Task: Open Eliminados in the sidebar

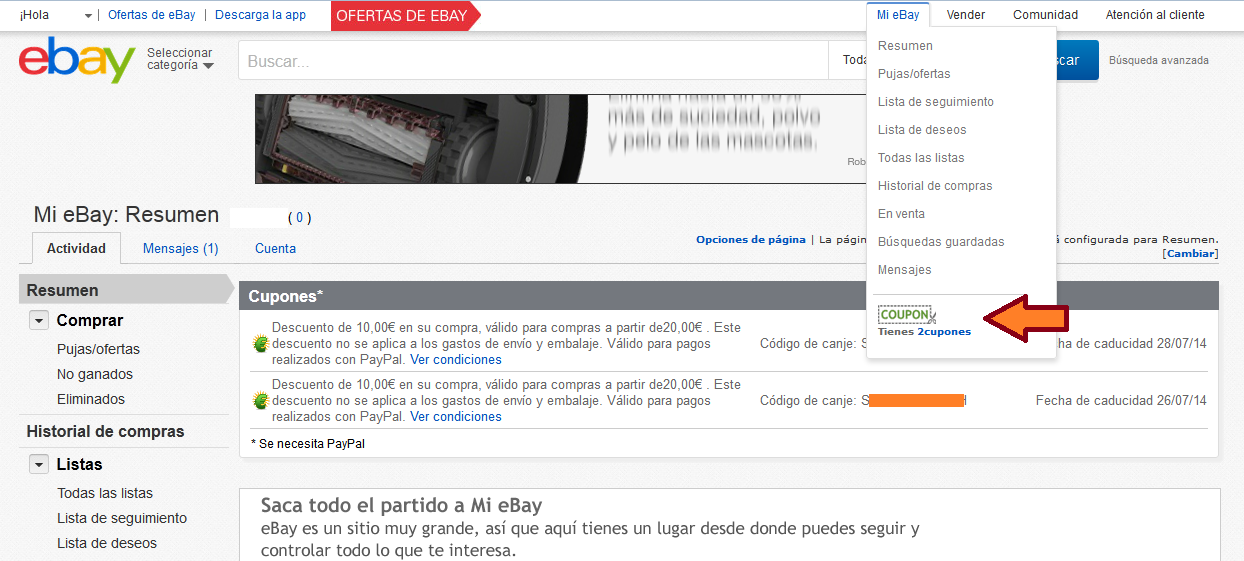Action: (x=91, y=399)
